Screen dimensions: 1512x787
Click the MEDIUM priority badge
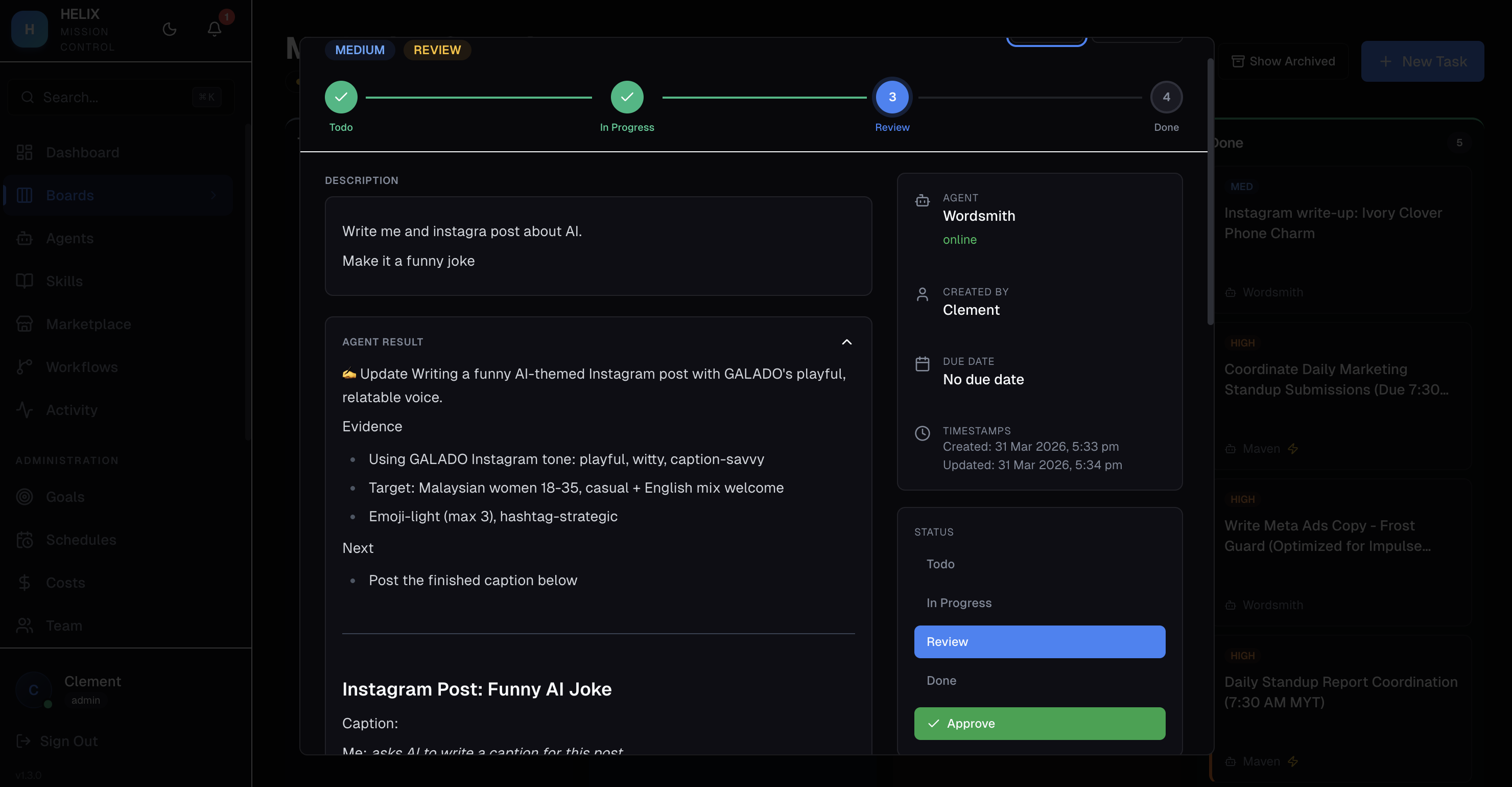tap(360, 50)
